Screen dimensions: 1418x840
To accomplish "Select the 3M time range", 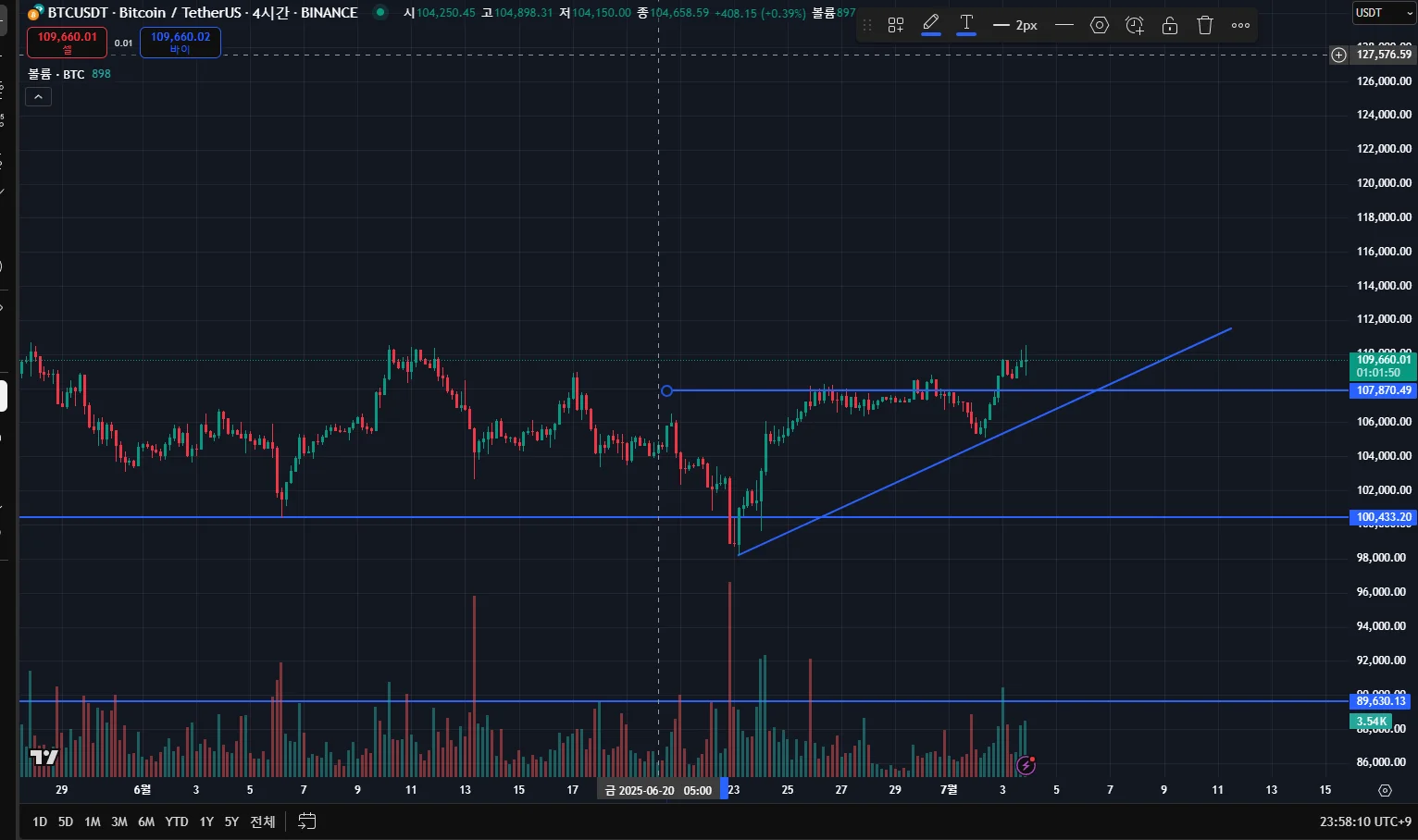I will tap(119, 821).
